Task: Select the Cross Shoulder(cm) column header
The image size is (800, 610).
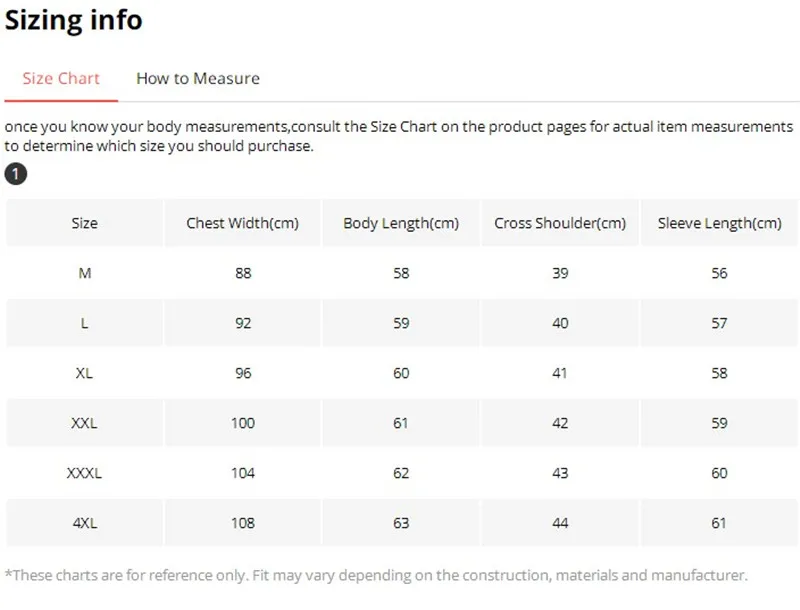Action: (x=560, y=223)
